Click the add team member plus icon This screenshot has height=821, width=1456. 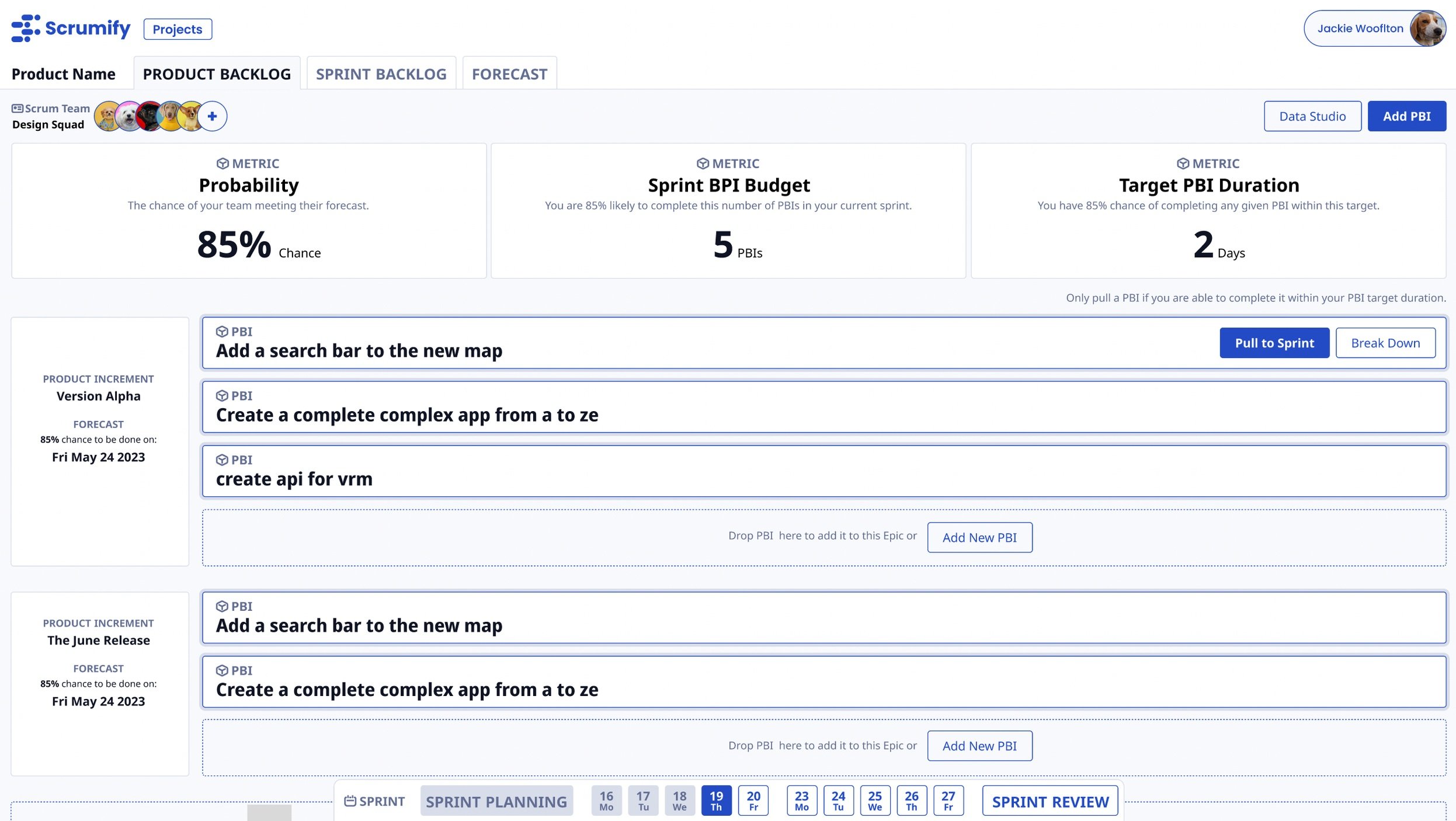pos(212,116)
